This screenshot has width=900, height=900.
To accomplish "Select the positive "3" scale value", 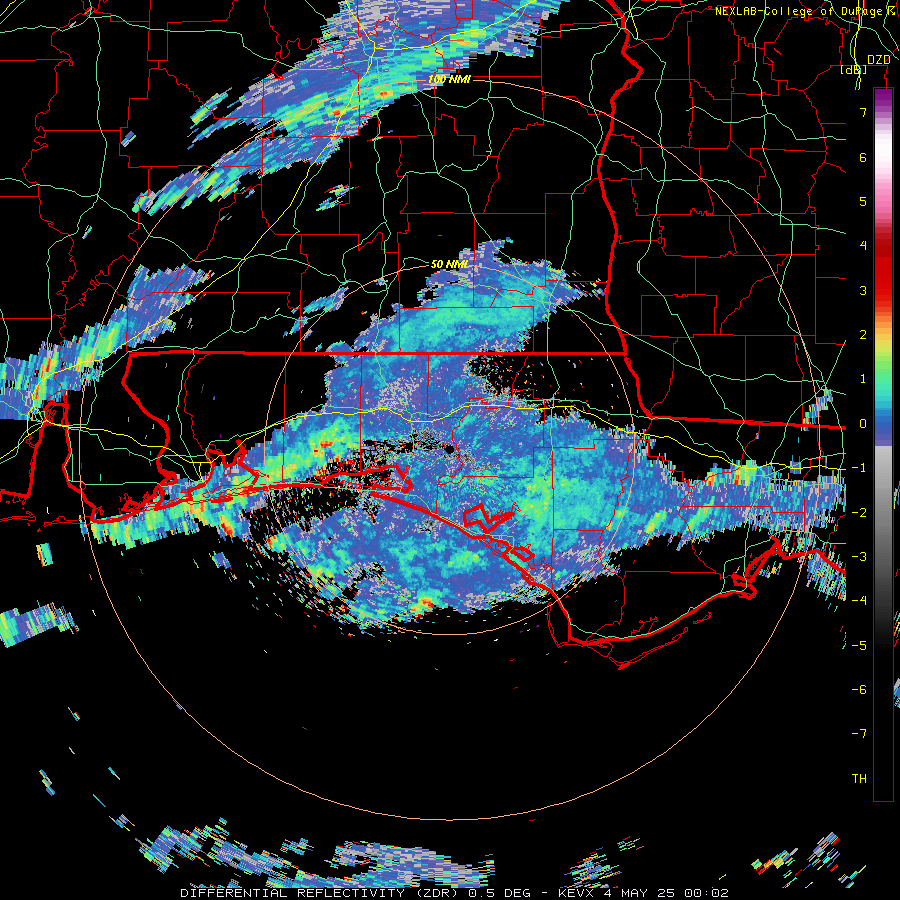I will click(x=863, y=290).
